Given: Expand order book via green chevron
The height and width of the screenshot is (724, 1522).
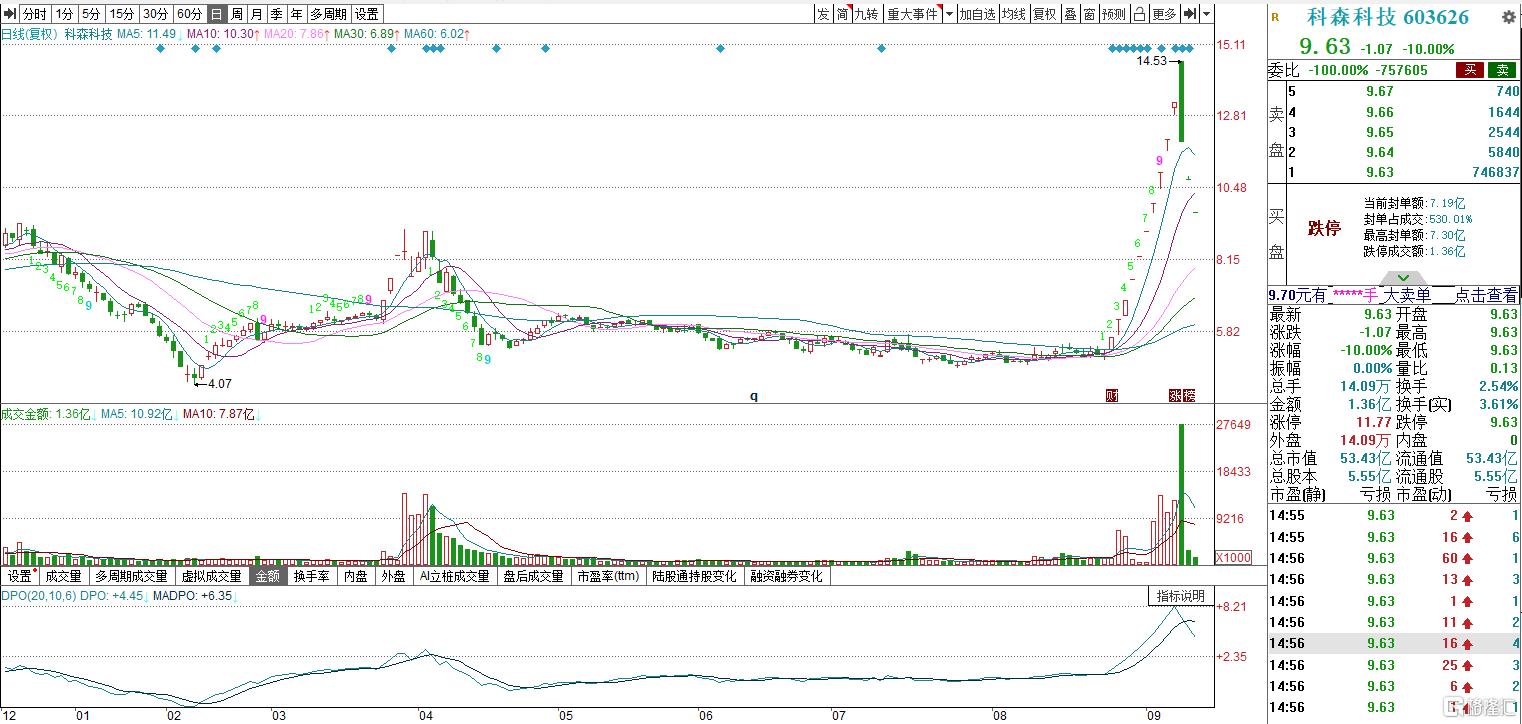Looking at the screenshot, I should coord(1403,277).
